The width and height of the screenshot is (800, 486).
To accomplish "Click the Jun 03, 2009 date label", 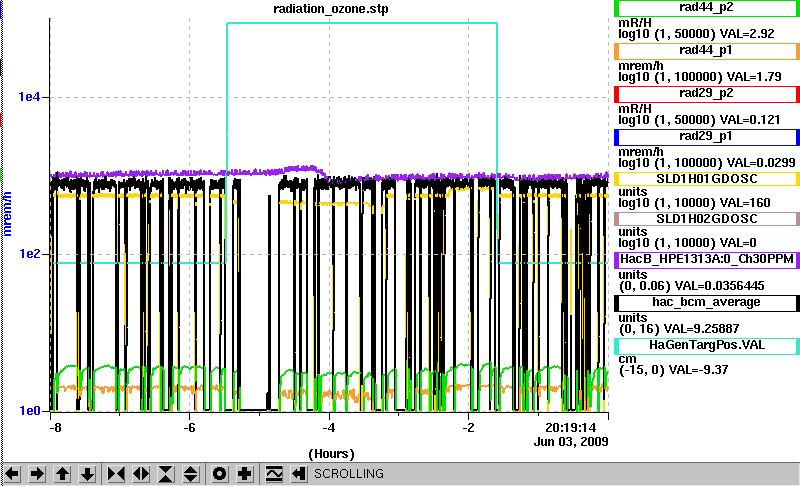I will [x=571, y=442].
